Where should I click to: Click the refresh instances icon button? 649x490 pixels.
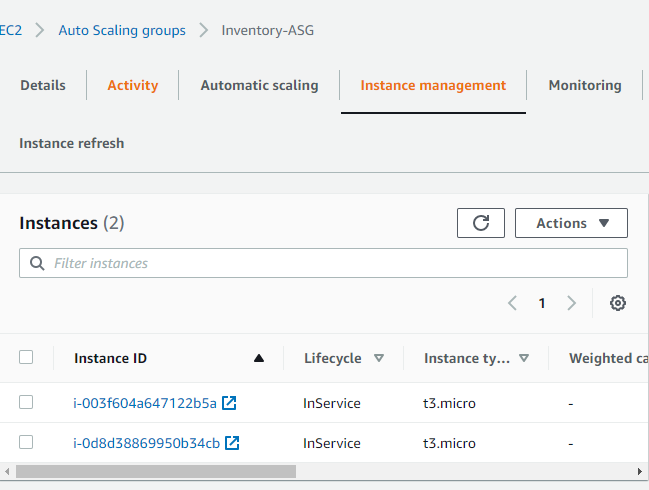tap(481, 223)
